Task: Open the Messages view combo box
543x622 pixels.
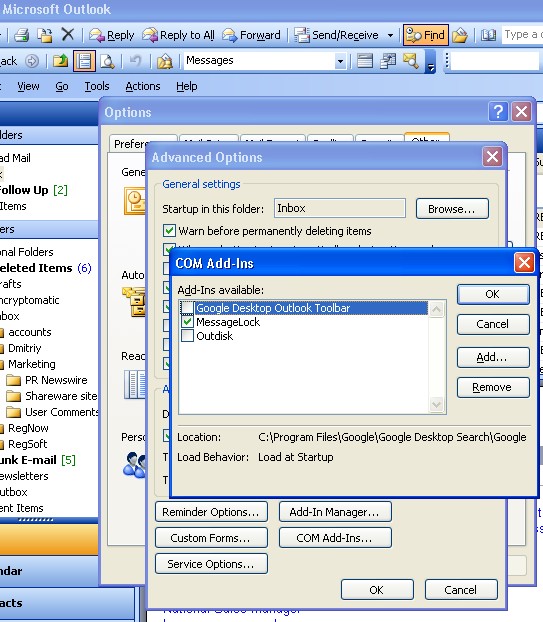Action: pos(264,61)
